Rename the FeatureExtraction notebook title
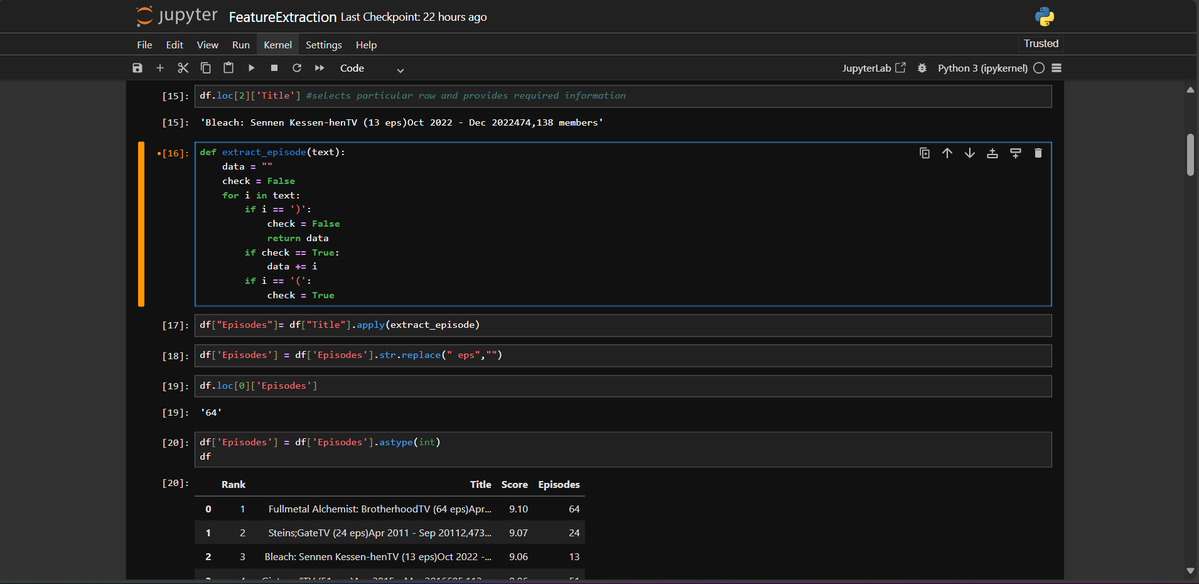This screenshot has width=1199, height=584. [x=282, y=17]
